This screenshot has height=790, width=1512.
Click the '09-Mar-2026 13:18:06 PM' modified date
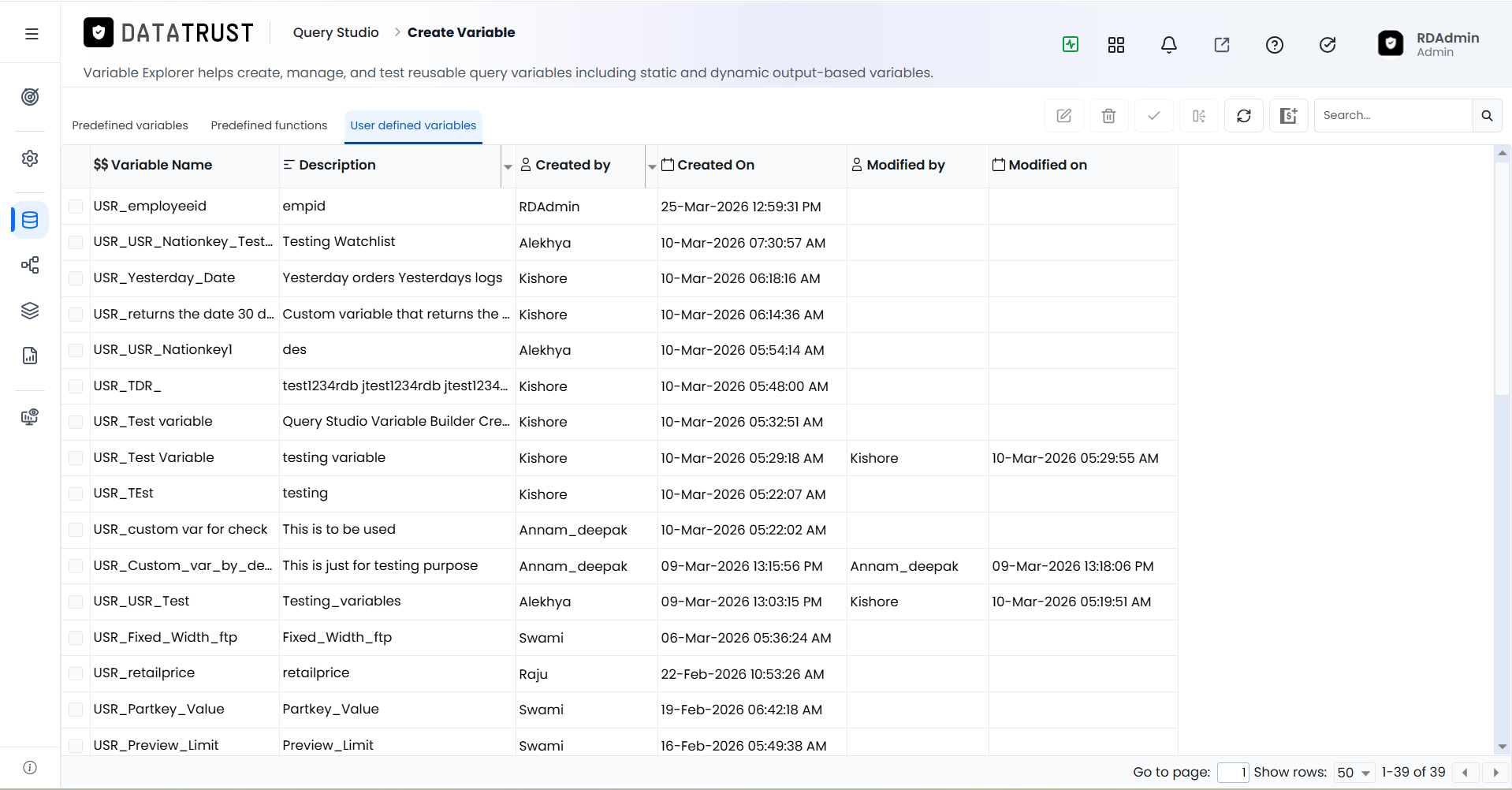coord(1073,566)
